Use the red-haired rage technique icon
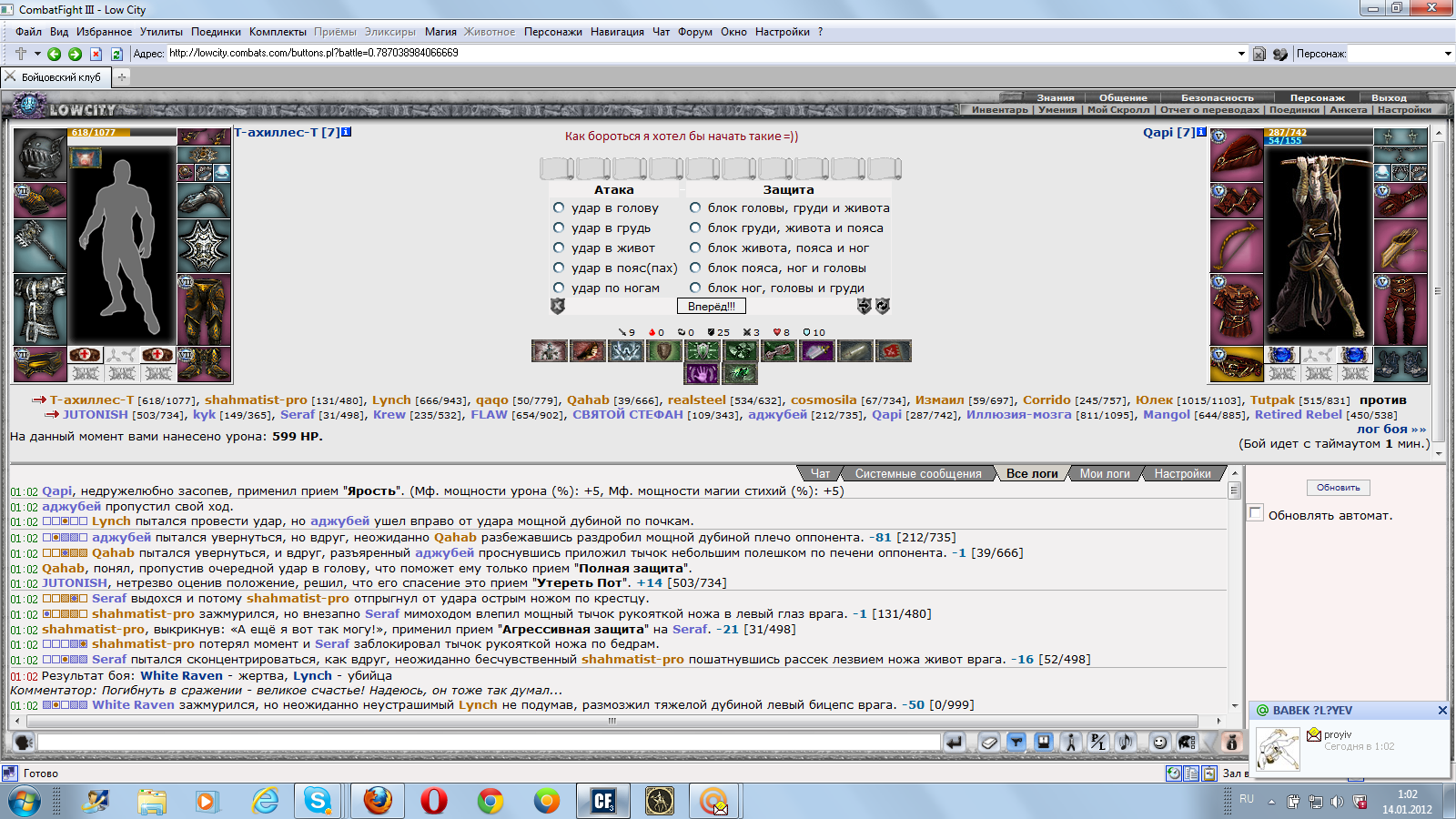Viewport: 1456px width, 819px height. pyautogui.click(x=588, y=350)
